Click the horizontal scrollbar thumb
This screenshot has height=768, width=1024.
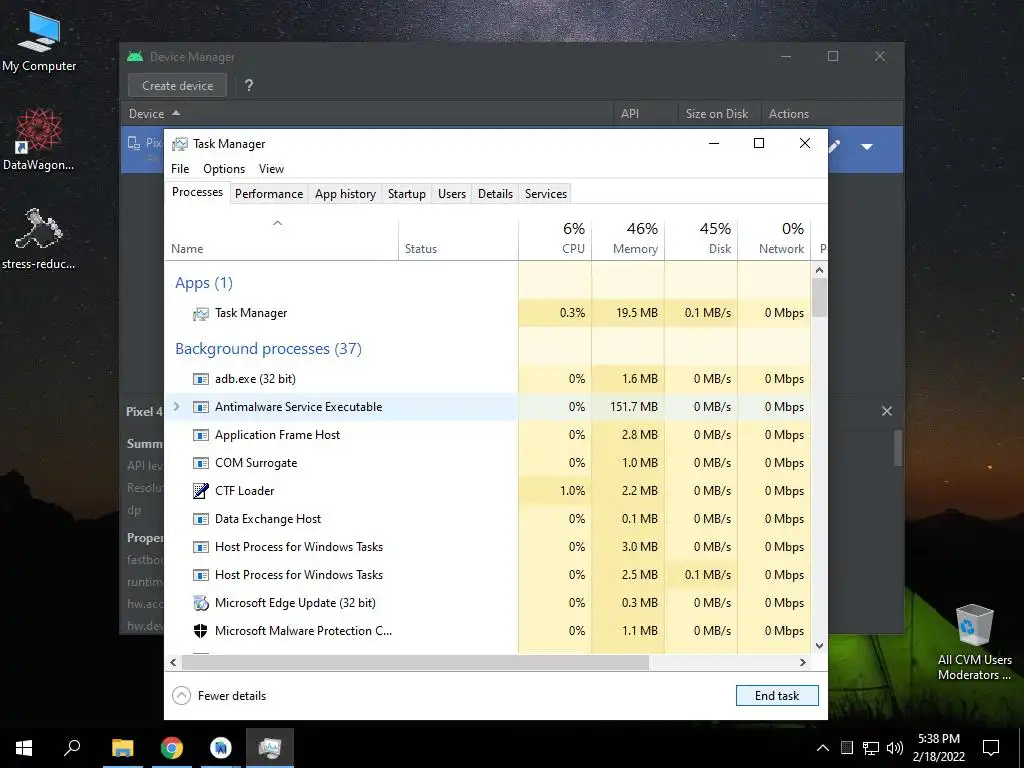point(415,662)
